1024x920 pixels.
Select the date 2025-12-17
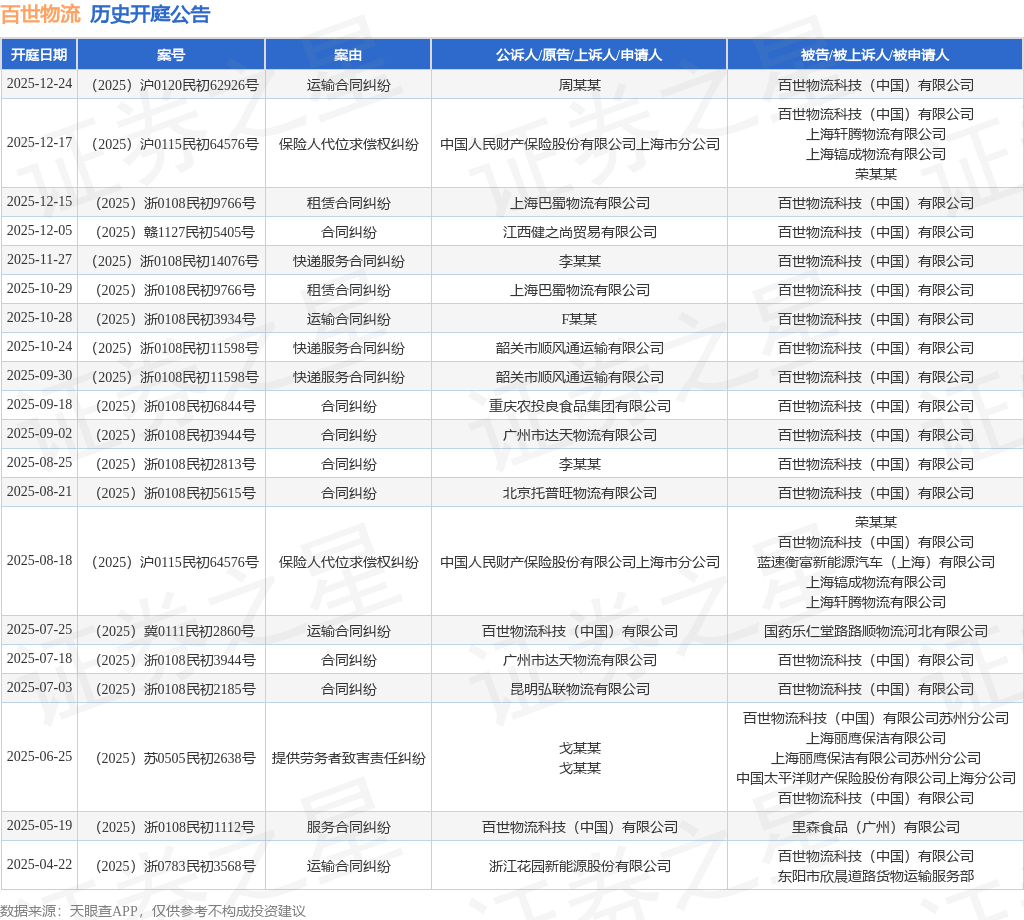pyautogui.click(x=39, y=142)
